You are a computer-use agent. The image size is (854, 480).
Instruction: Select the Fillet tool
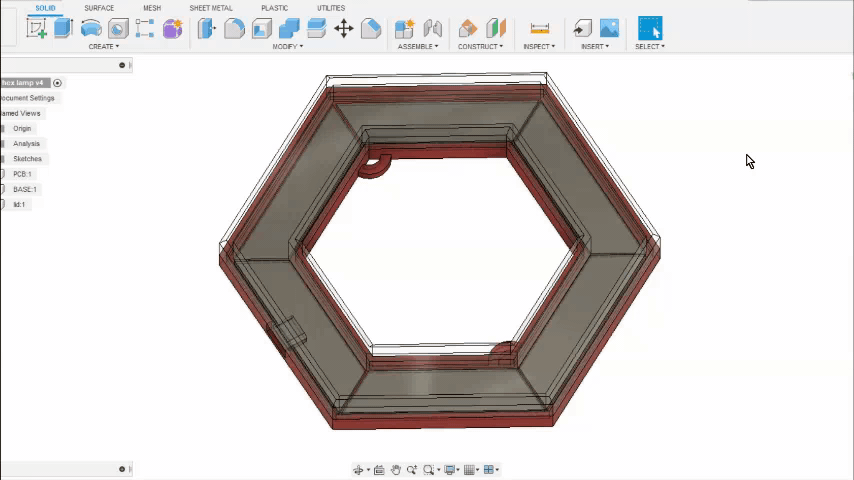click(234, 28)
